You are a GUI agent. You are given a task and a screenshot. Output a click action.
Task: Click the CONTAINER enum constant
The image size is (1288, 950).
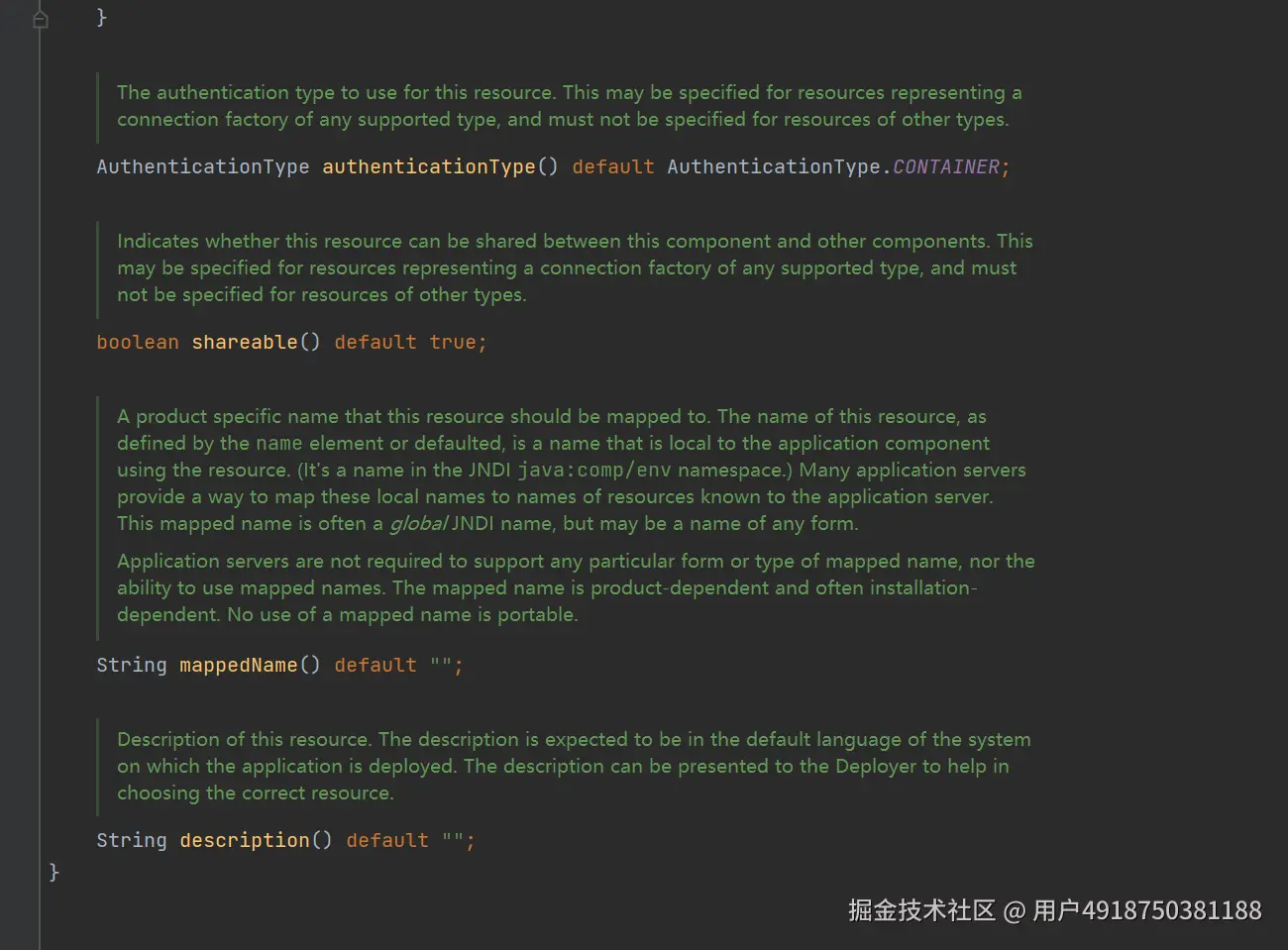point(945,166)
